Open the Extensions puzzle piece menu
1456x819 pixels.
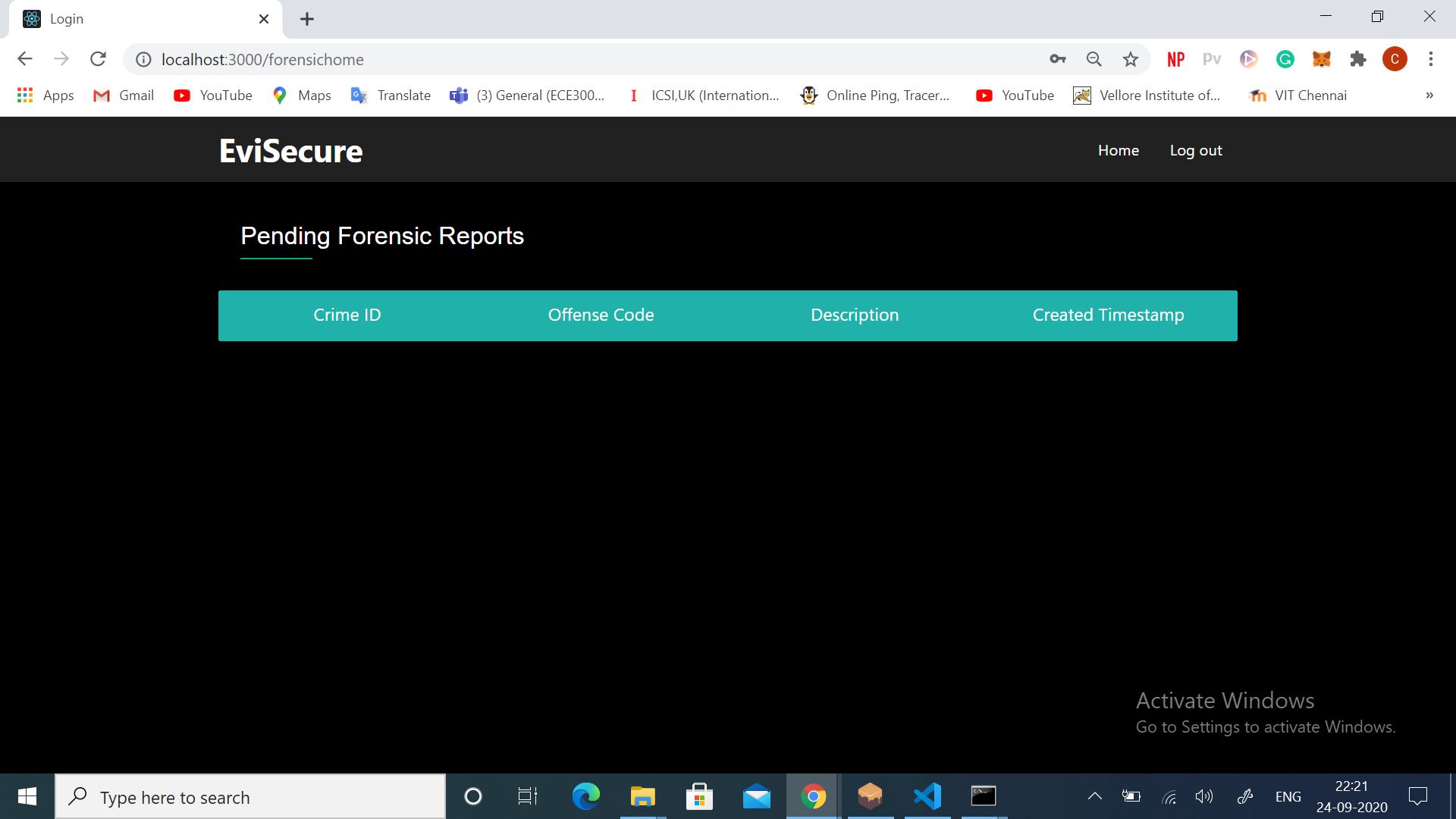[x=1358, y=59]
